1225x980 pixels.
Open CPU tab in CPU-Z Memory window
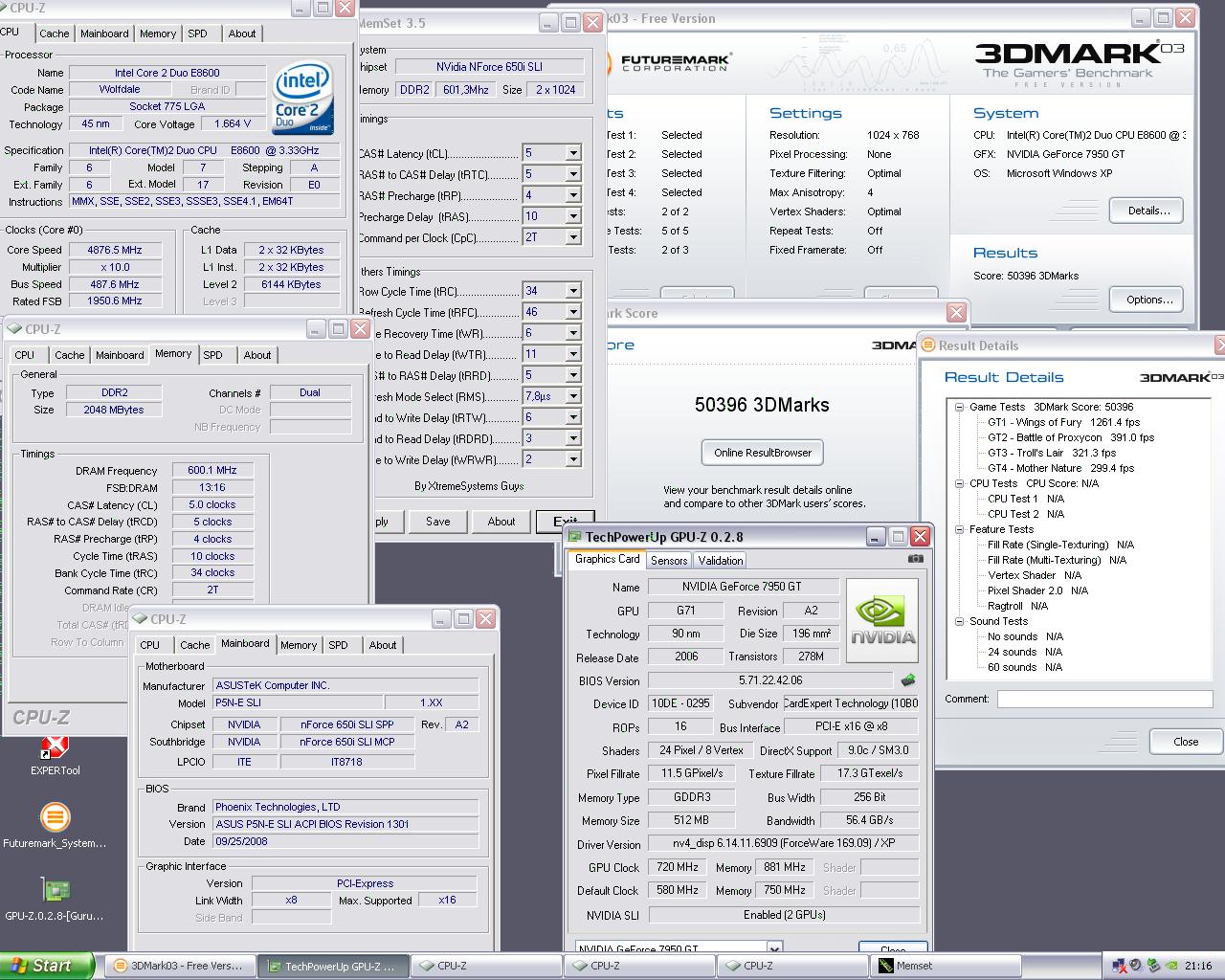tap(25, 355)
